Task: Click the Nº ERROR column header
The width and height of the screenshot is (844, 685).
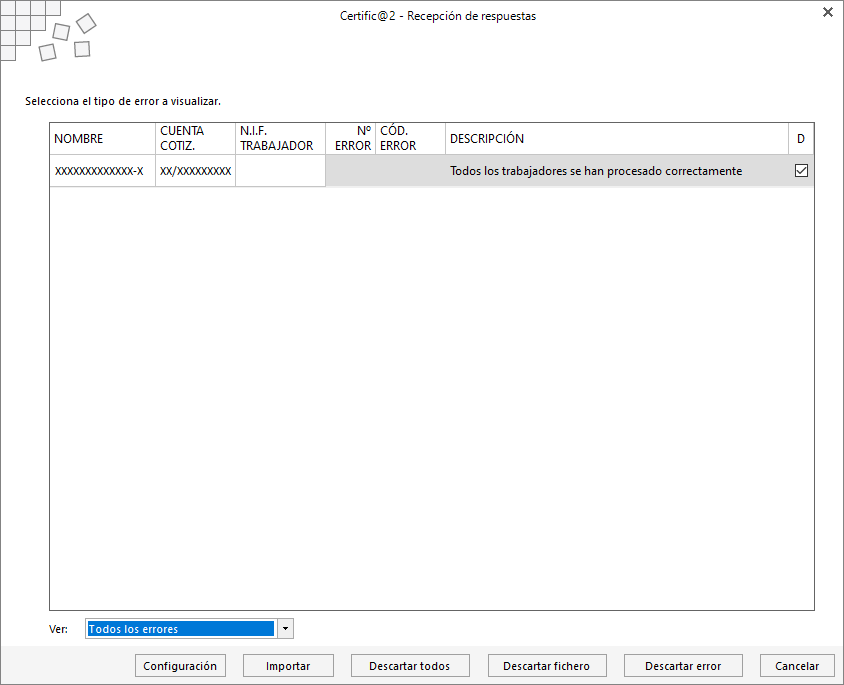Action: point(350,139)
